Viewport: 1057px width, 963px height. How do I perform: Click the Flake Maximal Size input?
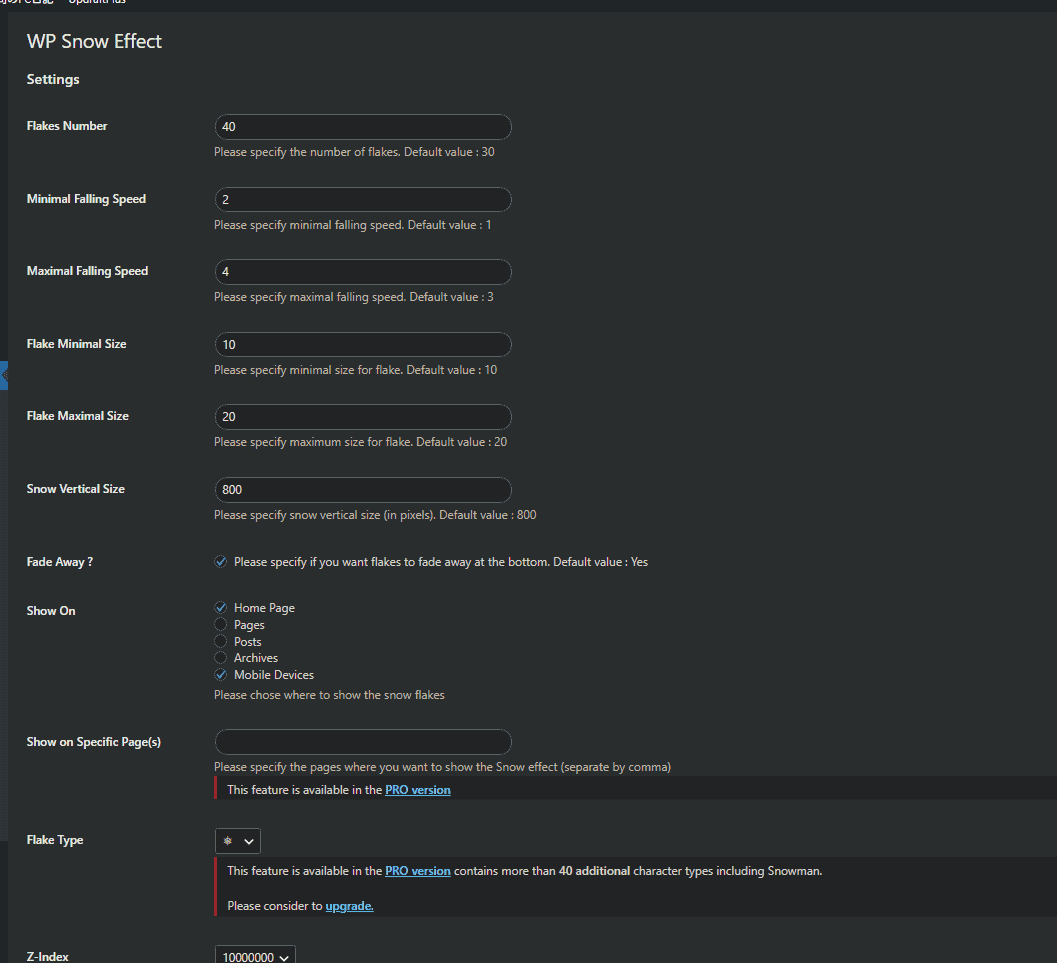363,416
